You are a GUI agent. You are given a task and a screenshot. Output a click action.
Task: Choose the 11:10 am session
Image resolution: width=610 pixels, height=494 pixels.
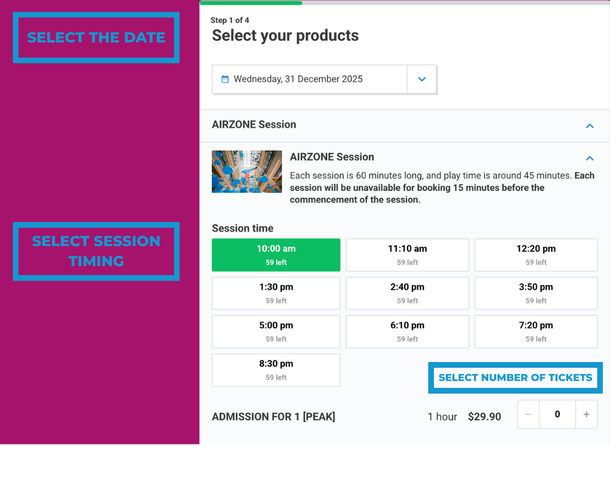[407, 255]
